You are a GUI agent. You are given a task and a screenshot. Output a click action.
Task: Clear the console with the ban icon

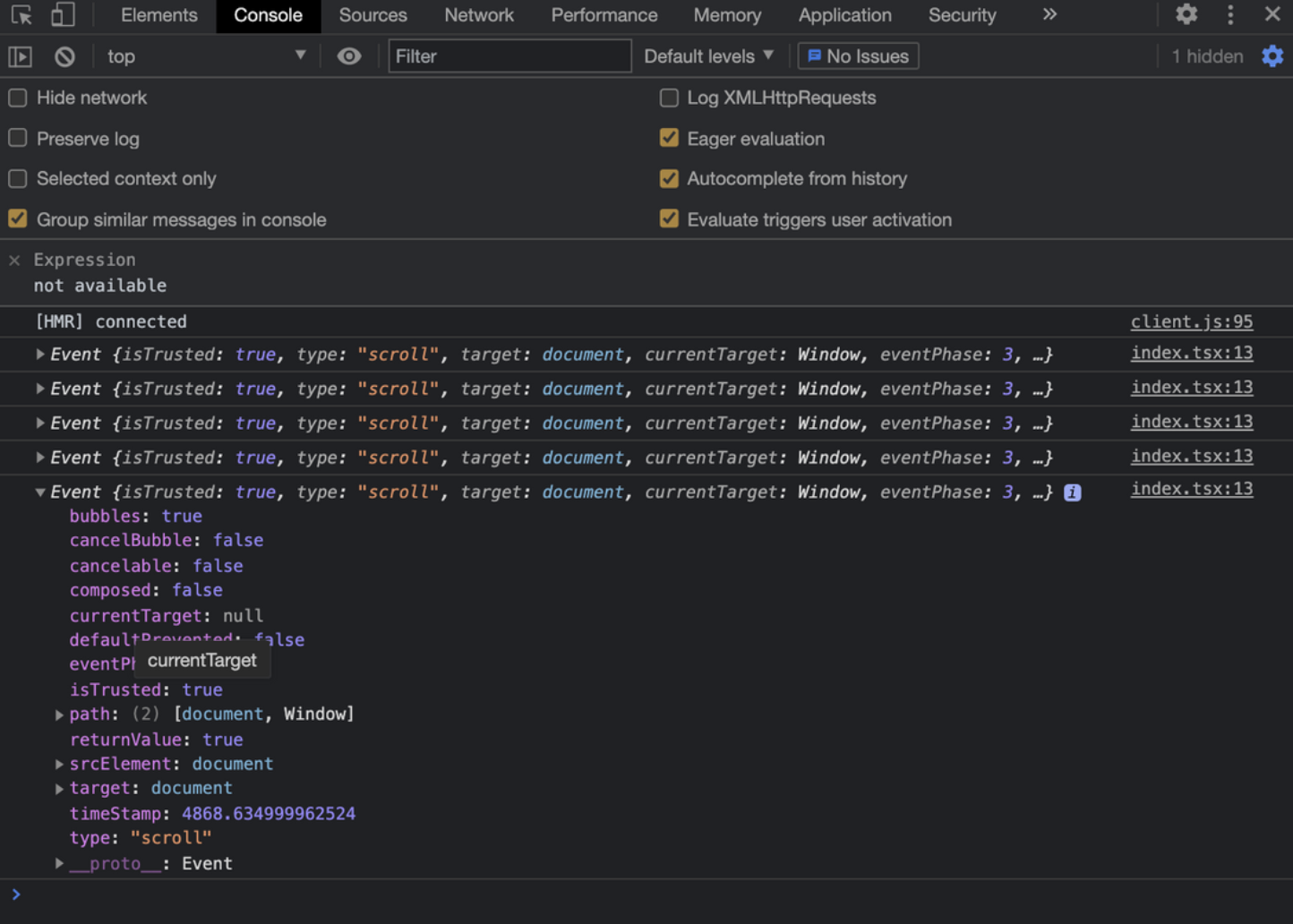coord(64,56)
